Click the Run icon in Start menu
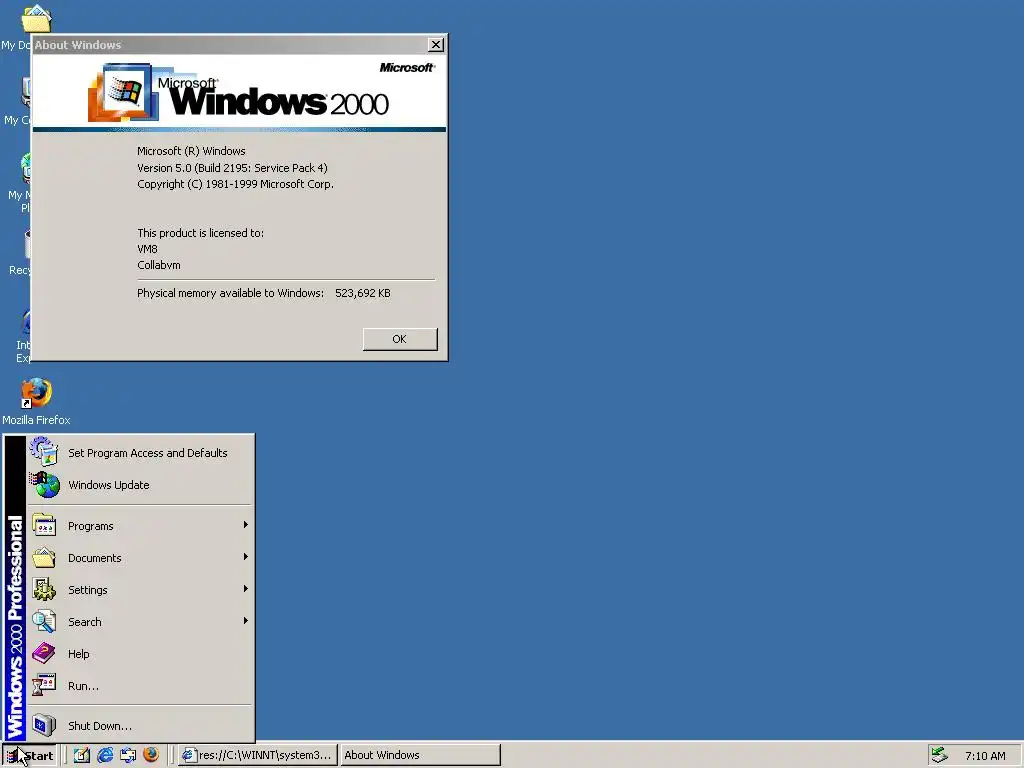Viewport: 1024px width, 768px height. (44, 685)
